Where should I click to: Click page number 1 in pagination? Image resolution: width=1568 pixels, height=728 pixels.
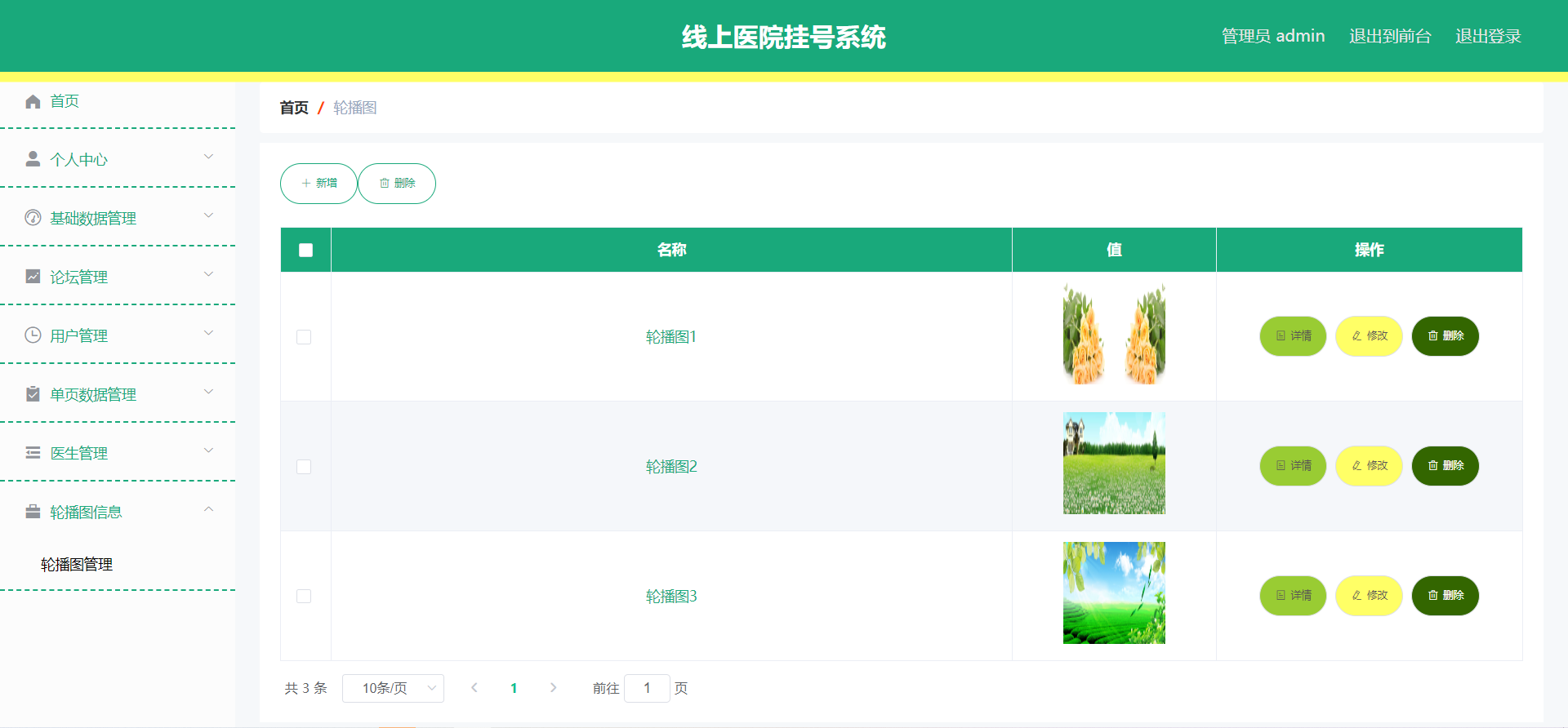pos(514,688)
